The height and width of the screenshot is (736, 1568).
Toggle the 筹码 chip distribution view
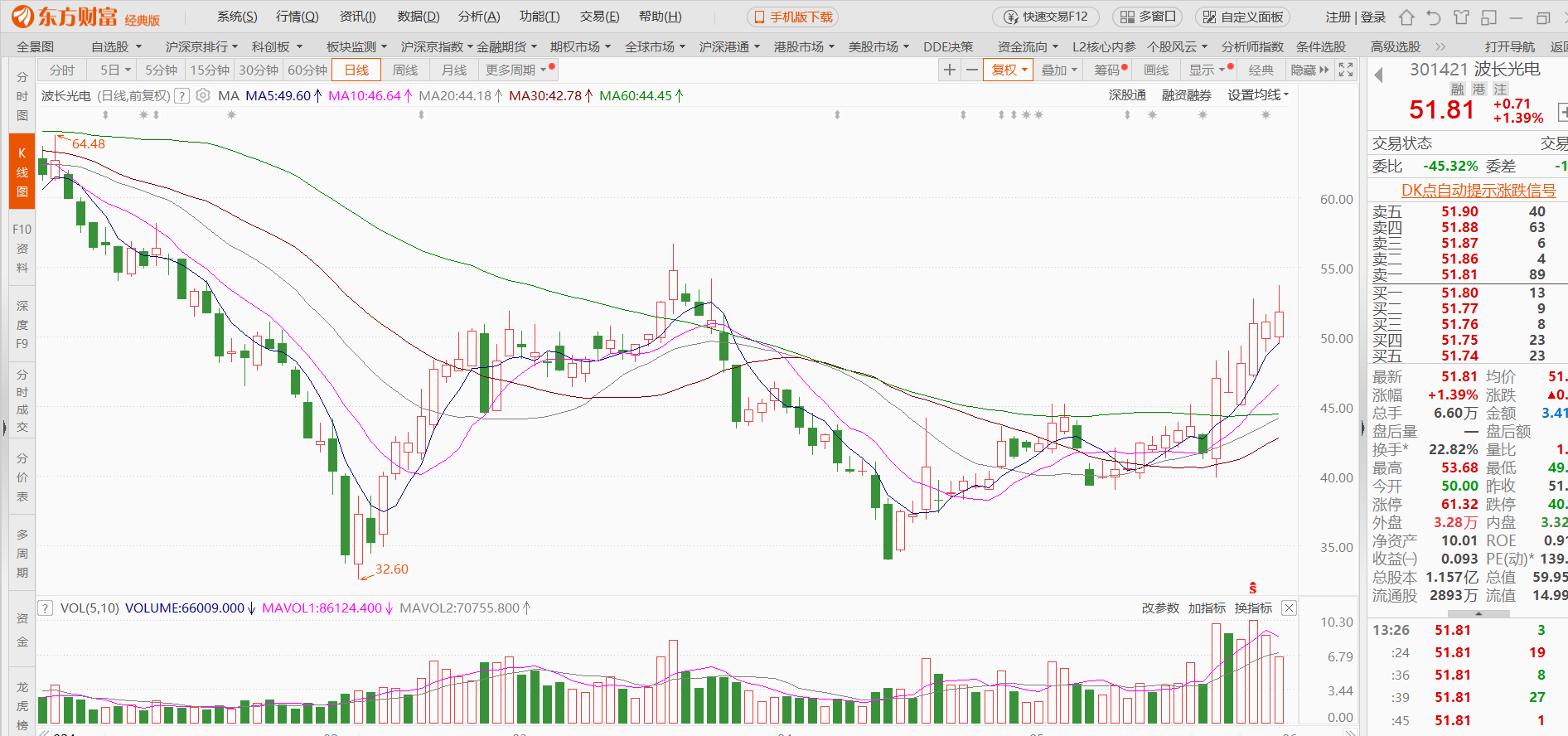[1111, 70]
